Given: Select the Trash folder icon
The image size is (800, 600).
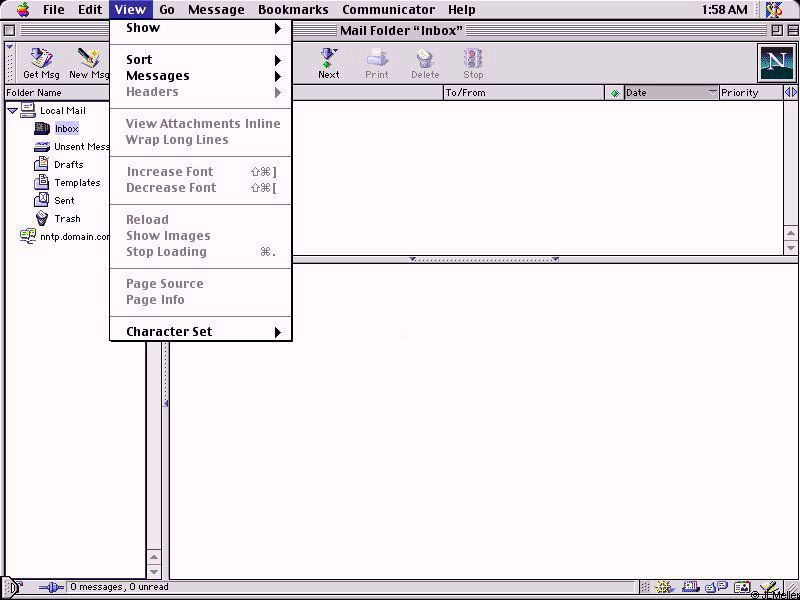Looking at the screenshot, I should click(x=42, y=218).
